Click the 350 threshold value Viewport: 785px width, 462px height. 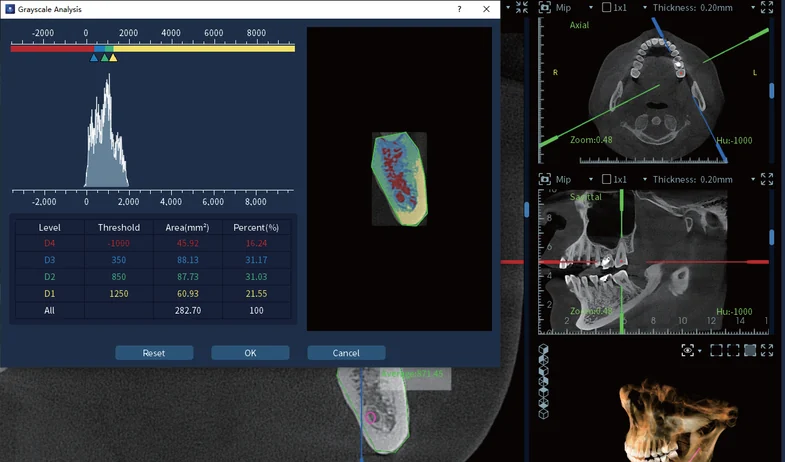point(119,260)
